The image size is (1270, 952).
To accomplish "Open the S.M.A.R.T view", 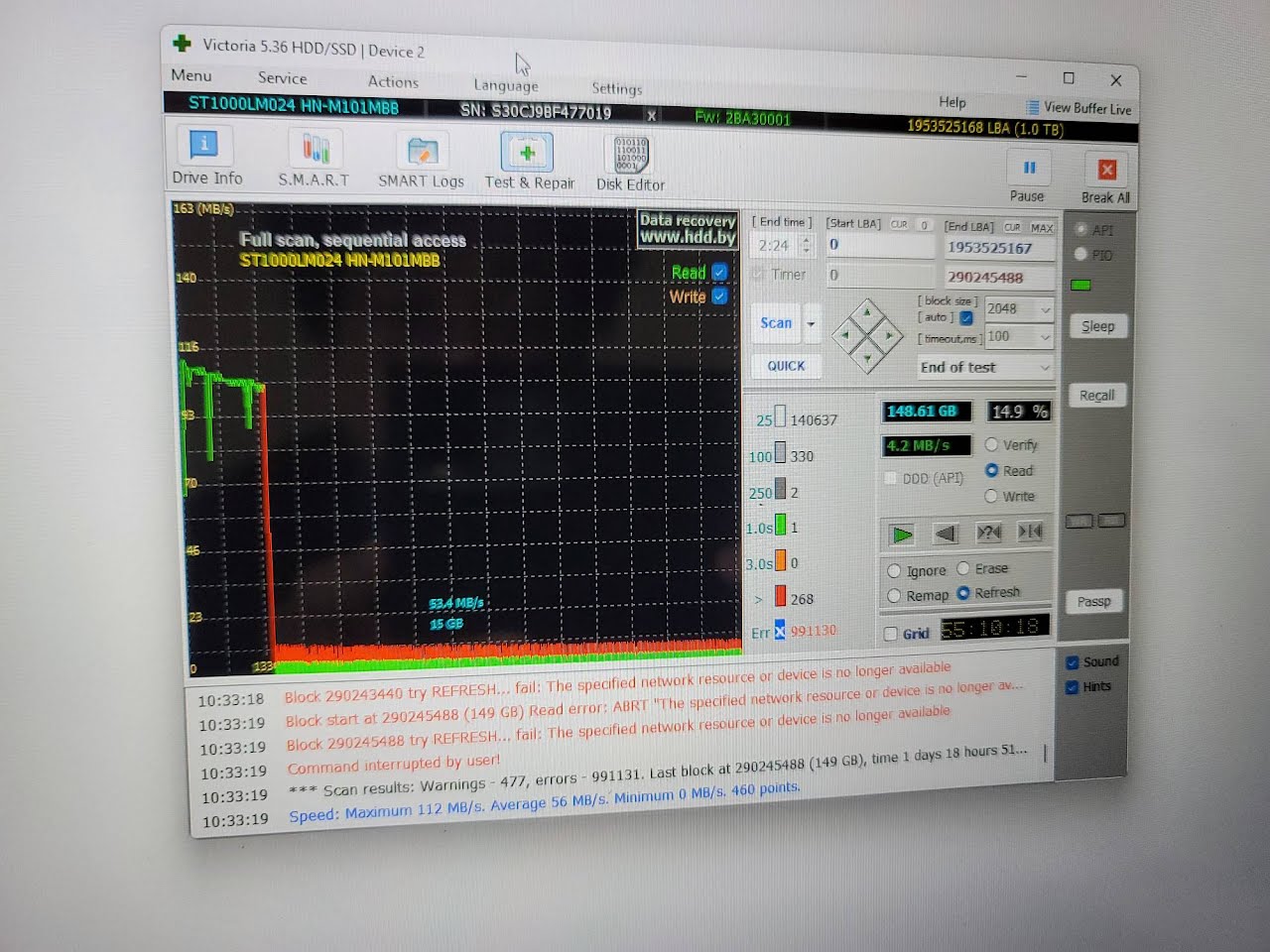I will pos(315,159).
